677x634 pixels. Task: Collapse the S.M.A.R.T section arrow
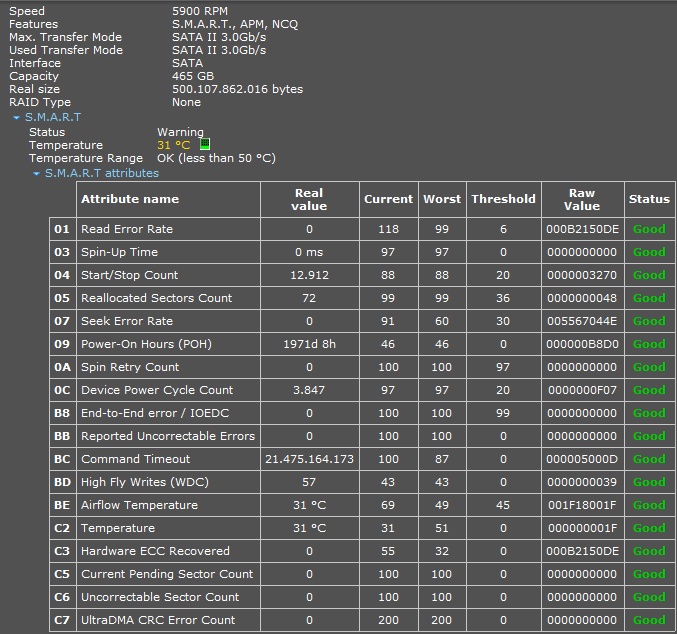(16, 117)
